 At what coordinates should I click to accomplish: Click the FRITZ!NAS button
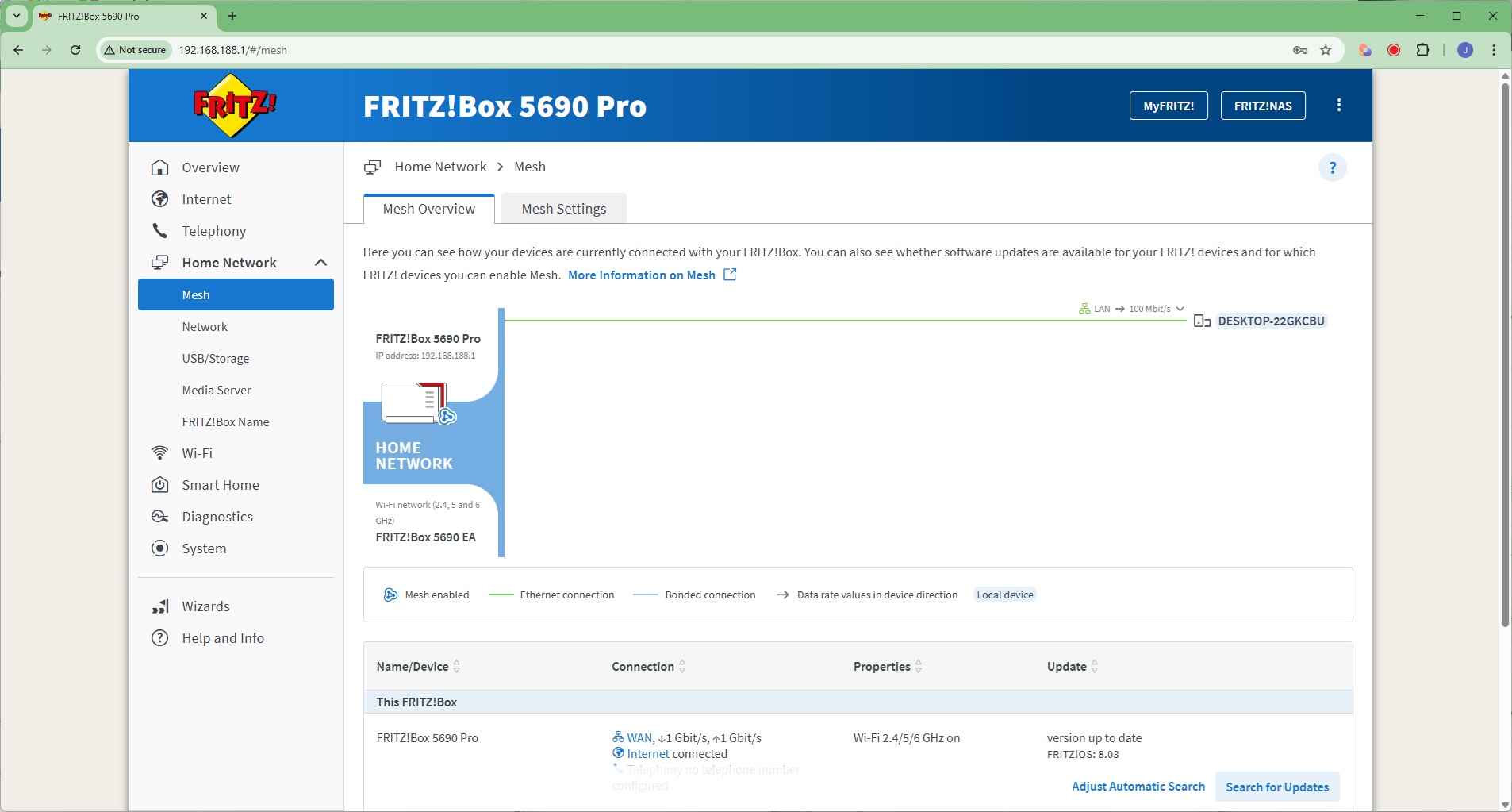click(1263, 106)
